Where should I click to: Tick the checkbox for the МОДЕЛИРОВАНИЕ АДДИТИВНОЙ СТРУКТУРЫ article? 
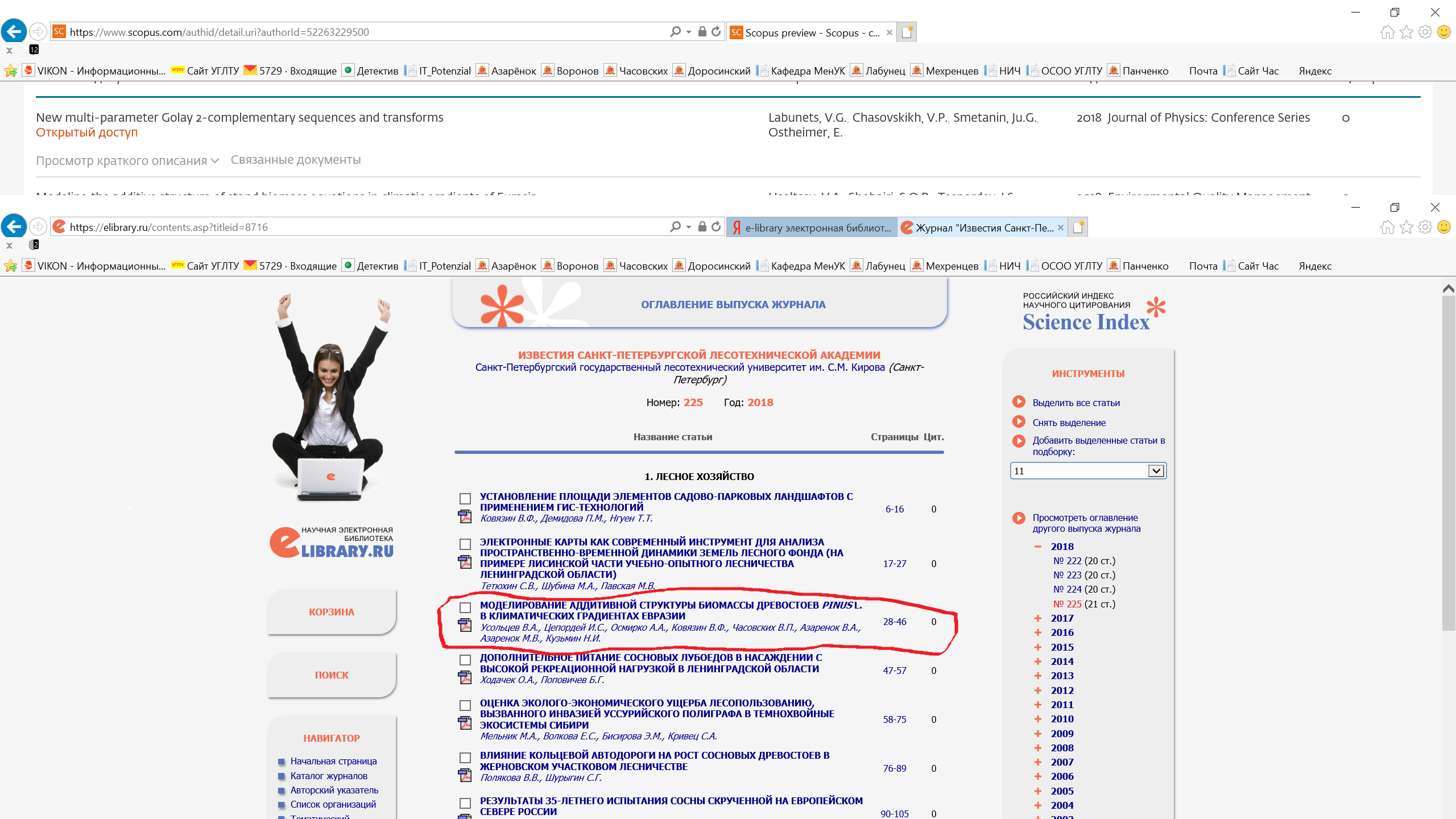point(465,607)
